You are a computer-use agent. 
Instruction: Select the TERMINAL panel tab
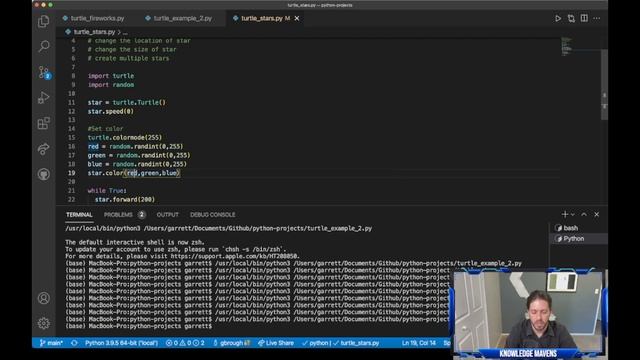79,215
